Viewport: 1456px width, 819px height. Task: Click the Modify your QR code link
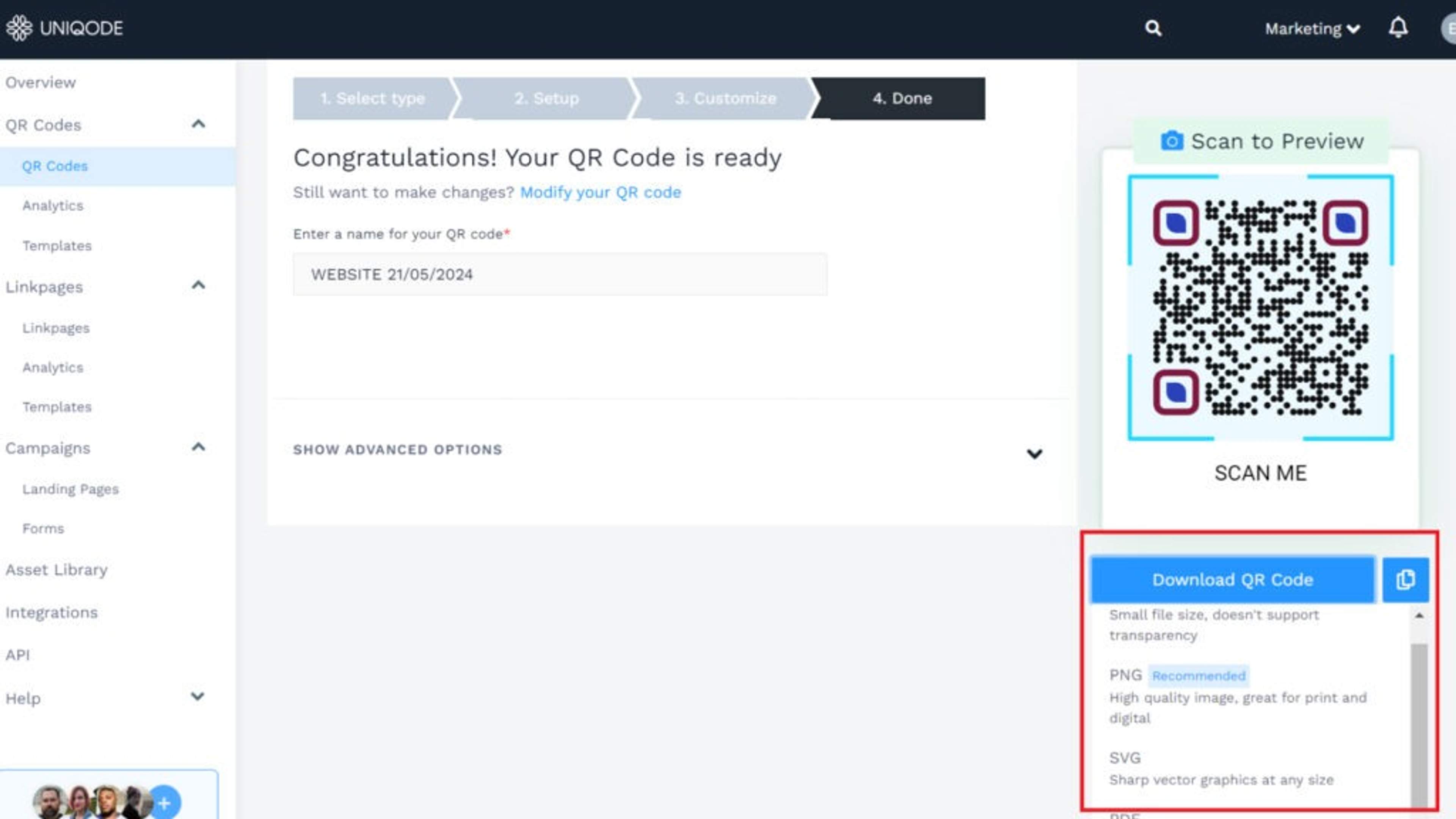(x=600, y=192)
